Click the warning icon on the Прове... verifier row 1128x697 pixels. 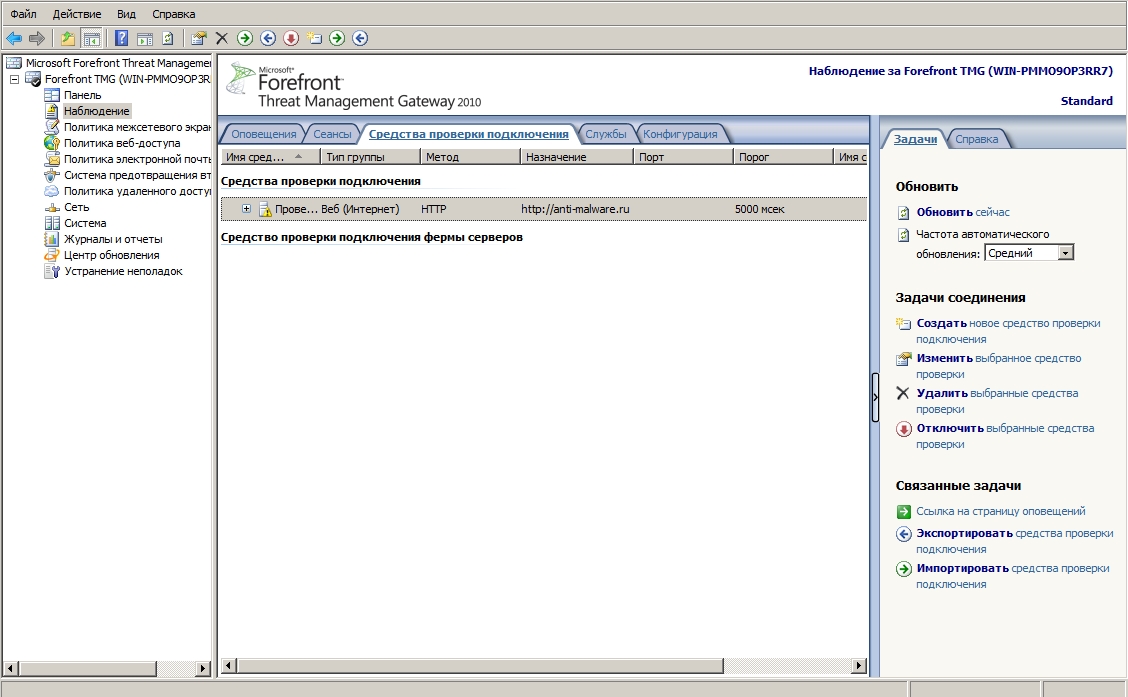tap(265, 209)
